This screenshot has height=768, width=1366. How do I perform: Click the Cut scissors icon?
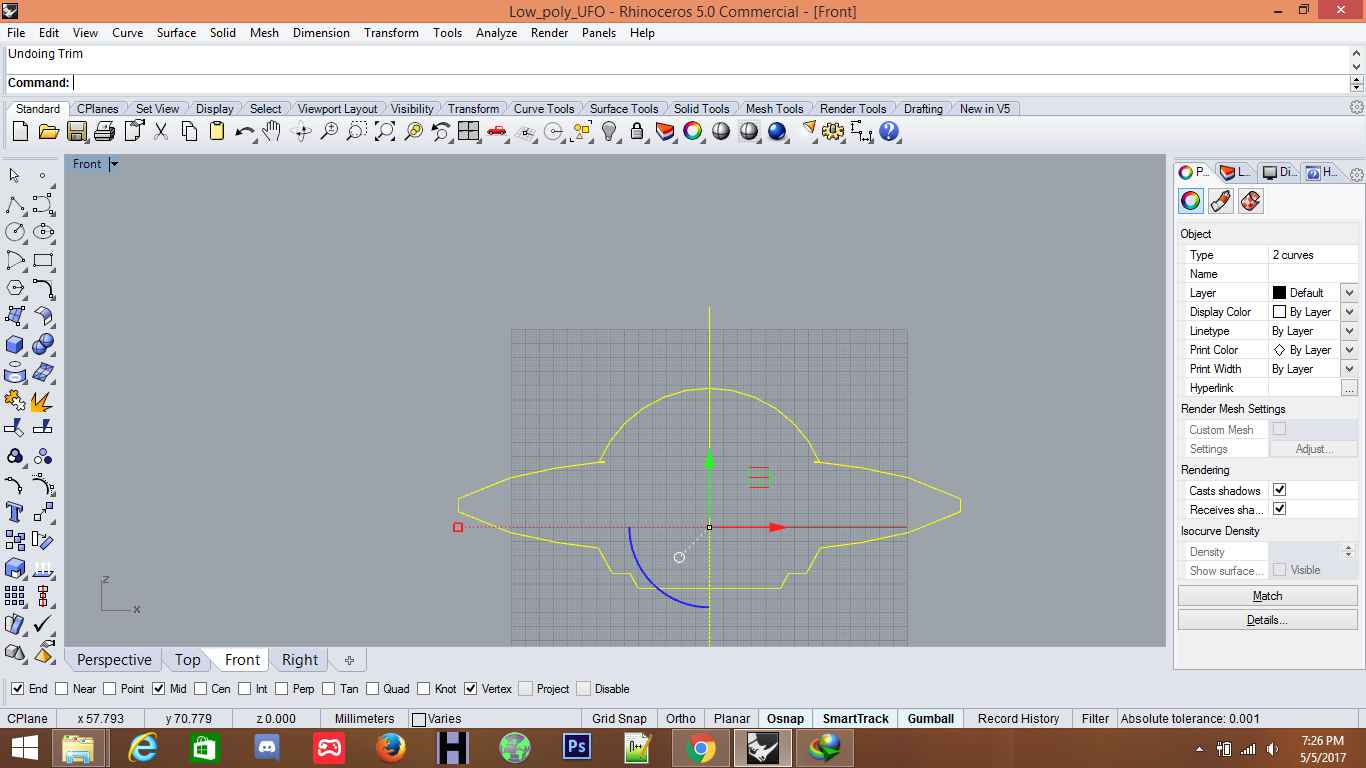click(x=161, y=131)
